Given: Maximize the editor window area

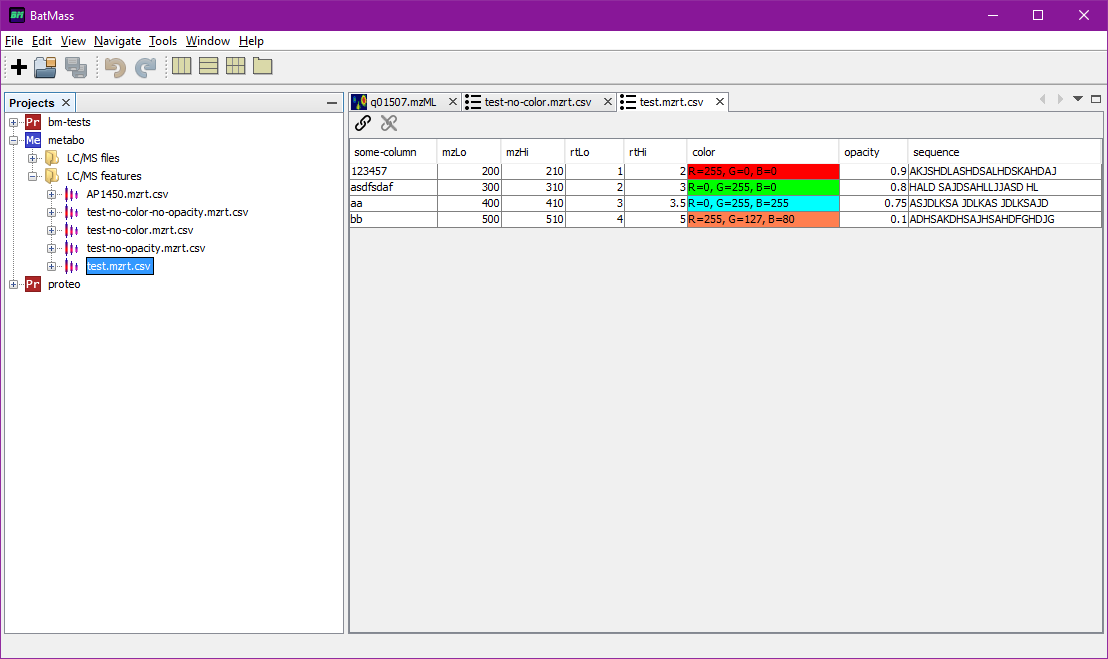Looking at the screenshot, I should click(x=1096, y=99).
